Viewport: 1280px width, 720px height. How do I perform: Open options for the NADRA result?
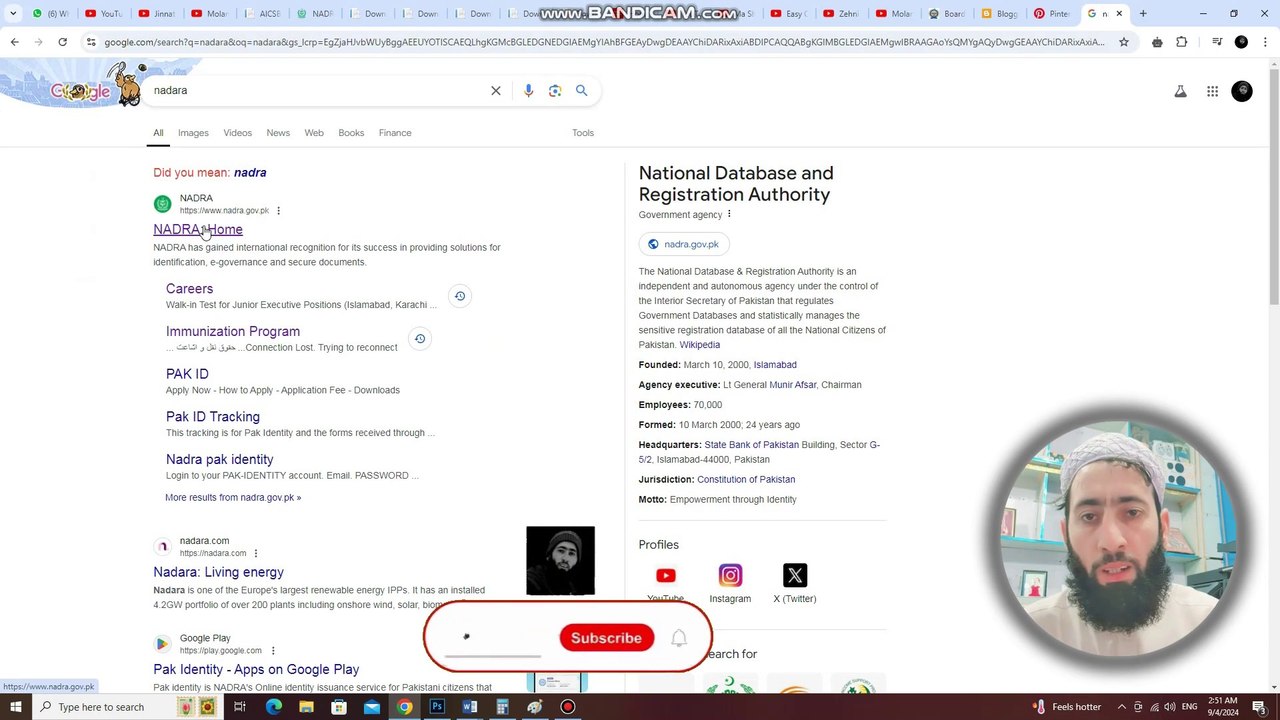(278, 211)
